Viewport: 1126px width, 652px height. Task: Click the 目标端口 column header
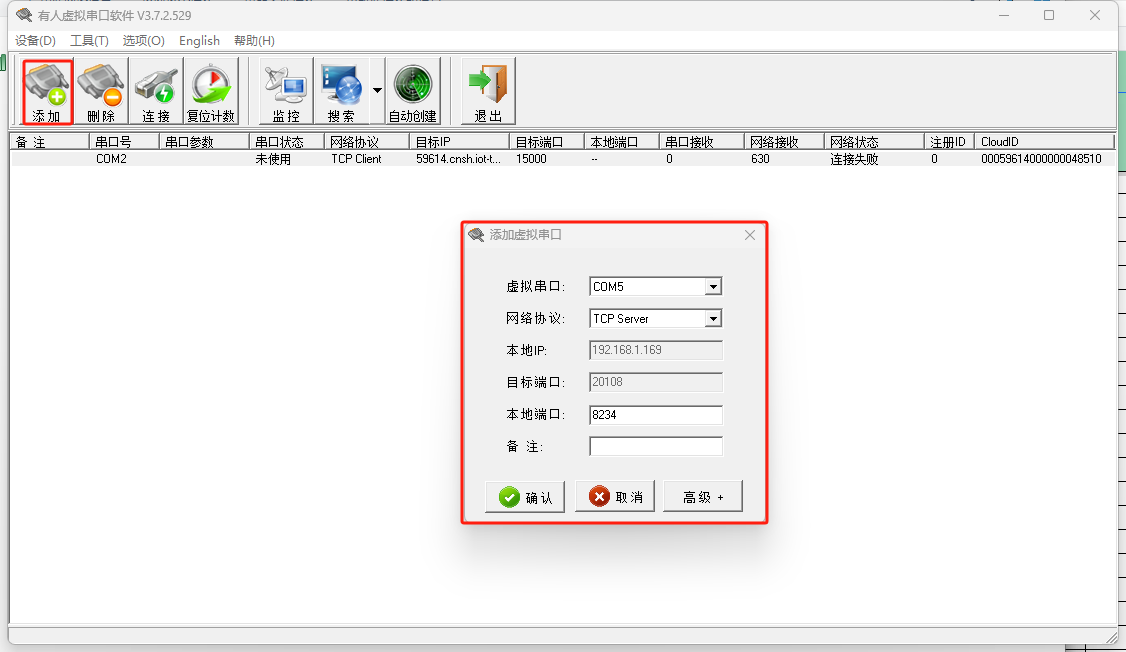pyautogui.click(x=546, y=141)
